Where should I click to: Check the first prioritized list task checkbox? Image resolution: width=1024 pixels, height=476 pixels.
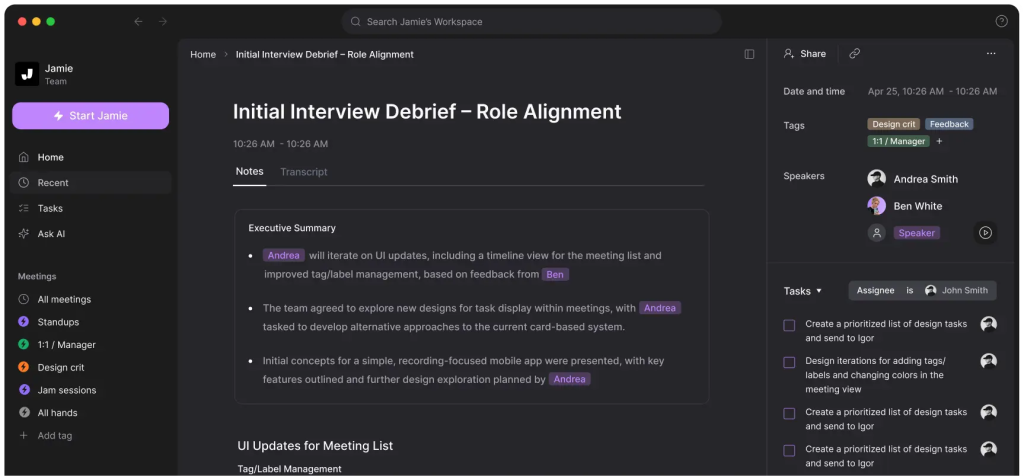tap(789, 325)
